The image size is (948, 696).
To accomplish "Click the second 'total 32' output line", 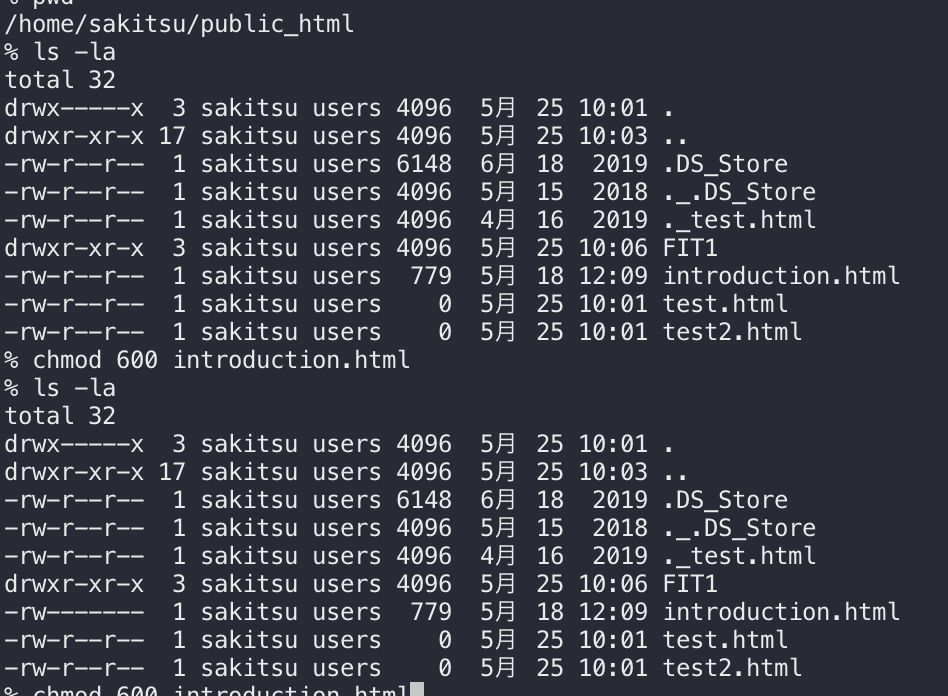I will (60, 415).
